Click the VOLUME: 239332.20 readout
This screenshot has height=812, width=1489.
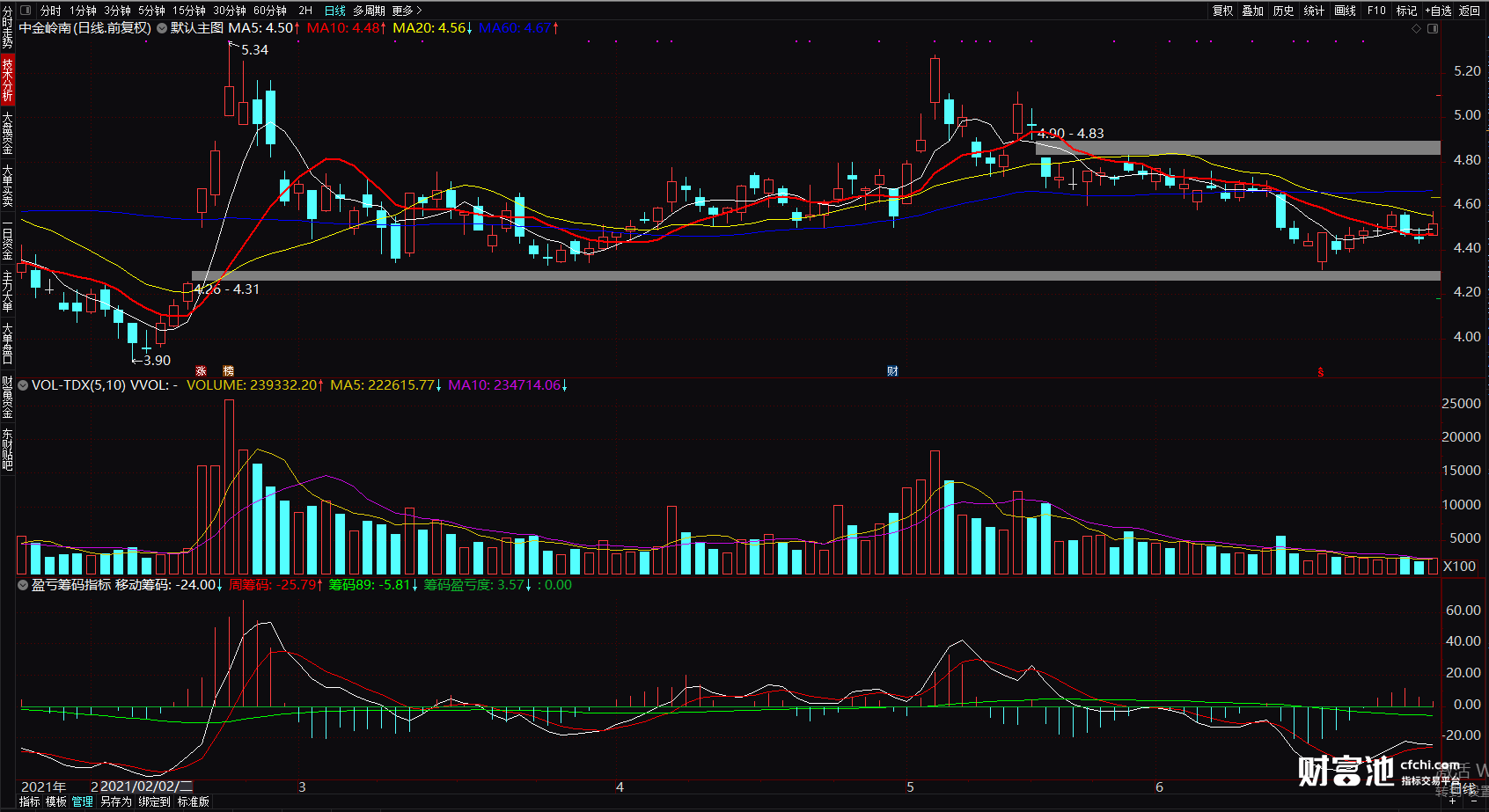(255, 384)
